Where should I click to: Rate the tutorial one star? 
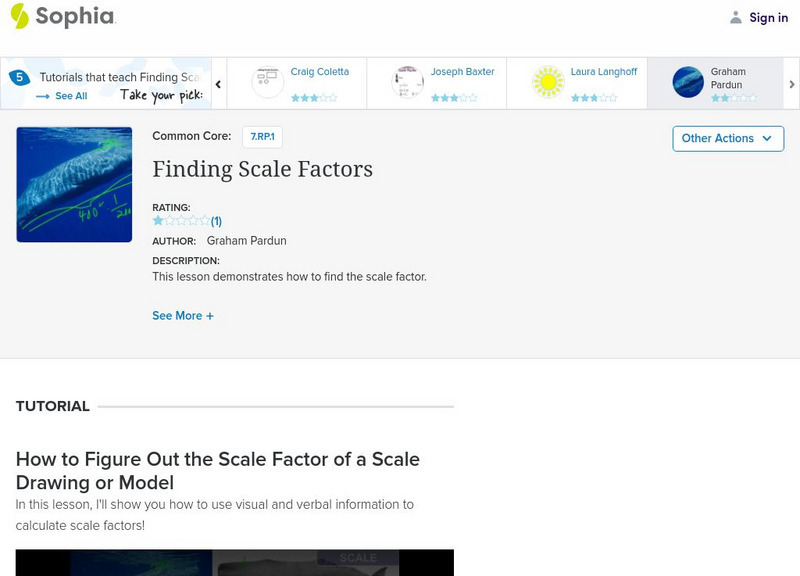click(x=158, y=219)
